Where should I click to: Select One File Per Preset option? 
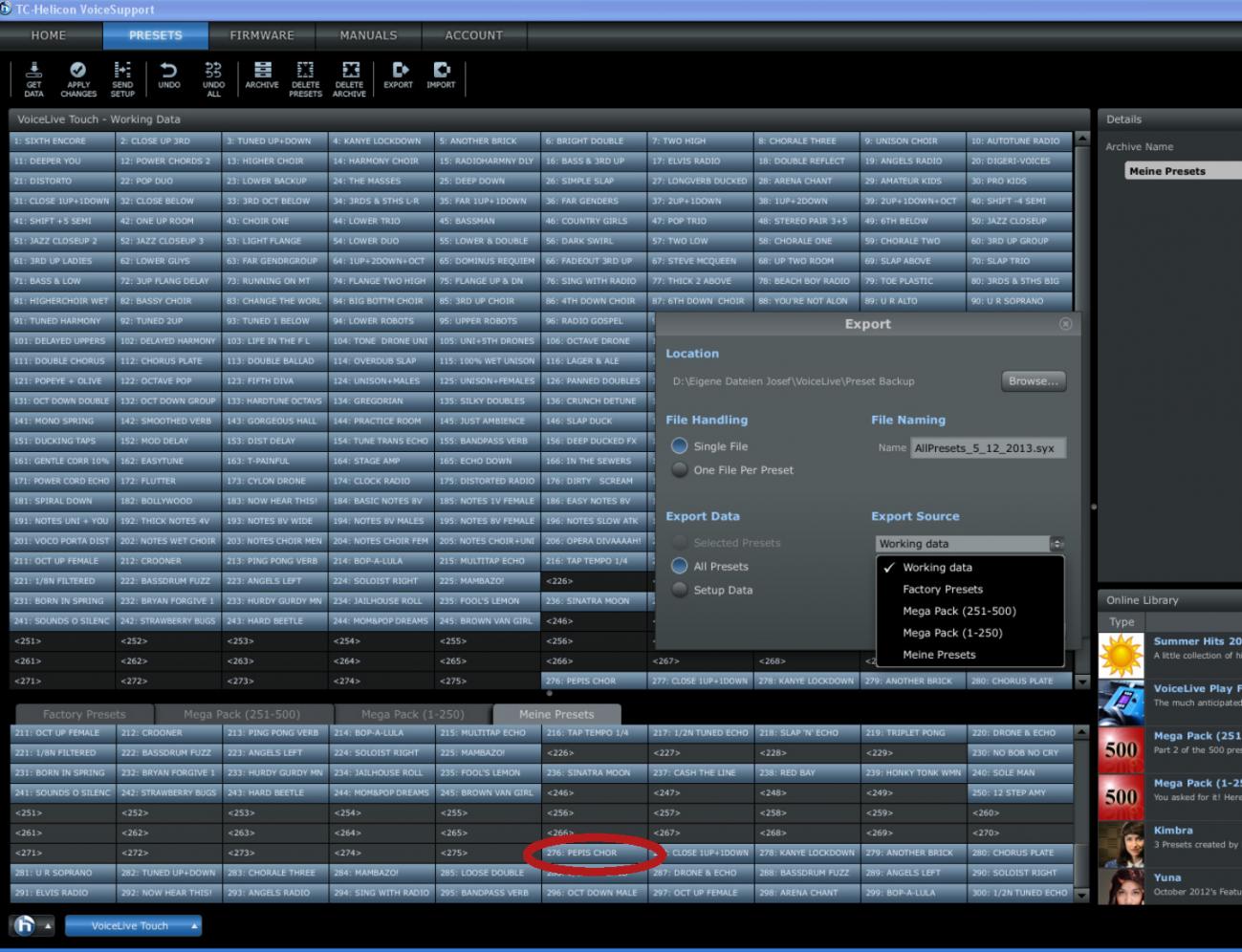coord(680,470)
